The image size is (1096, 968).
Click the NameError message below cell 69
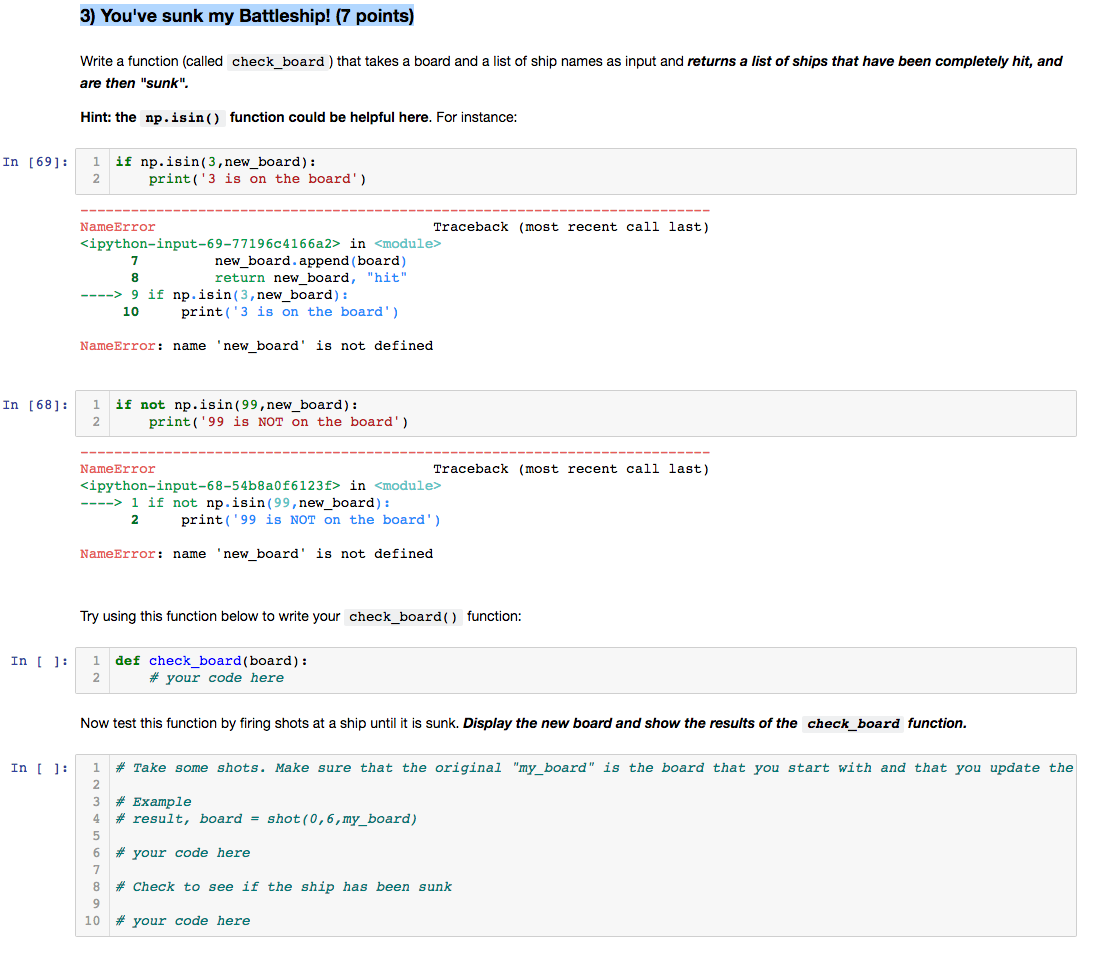coord(257,346)
